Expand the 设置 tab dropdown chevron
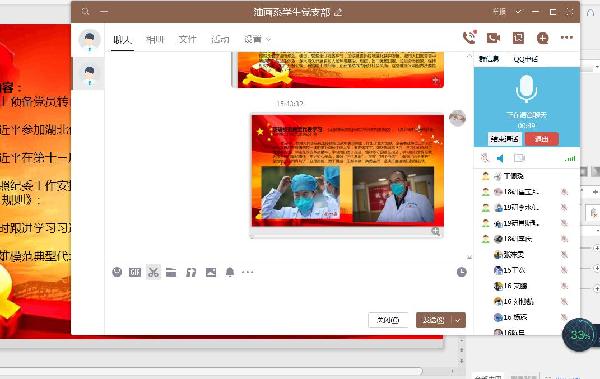 [x=268, y=39]
